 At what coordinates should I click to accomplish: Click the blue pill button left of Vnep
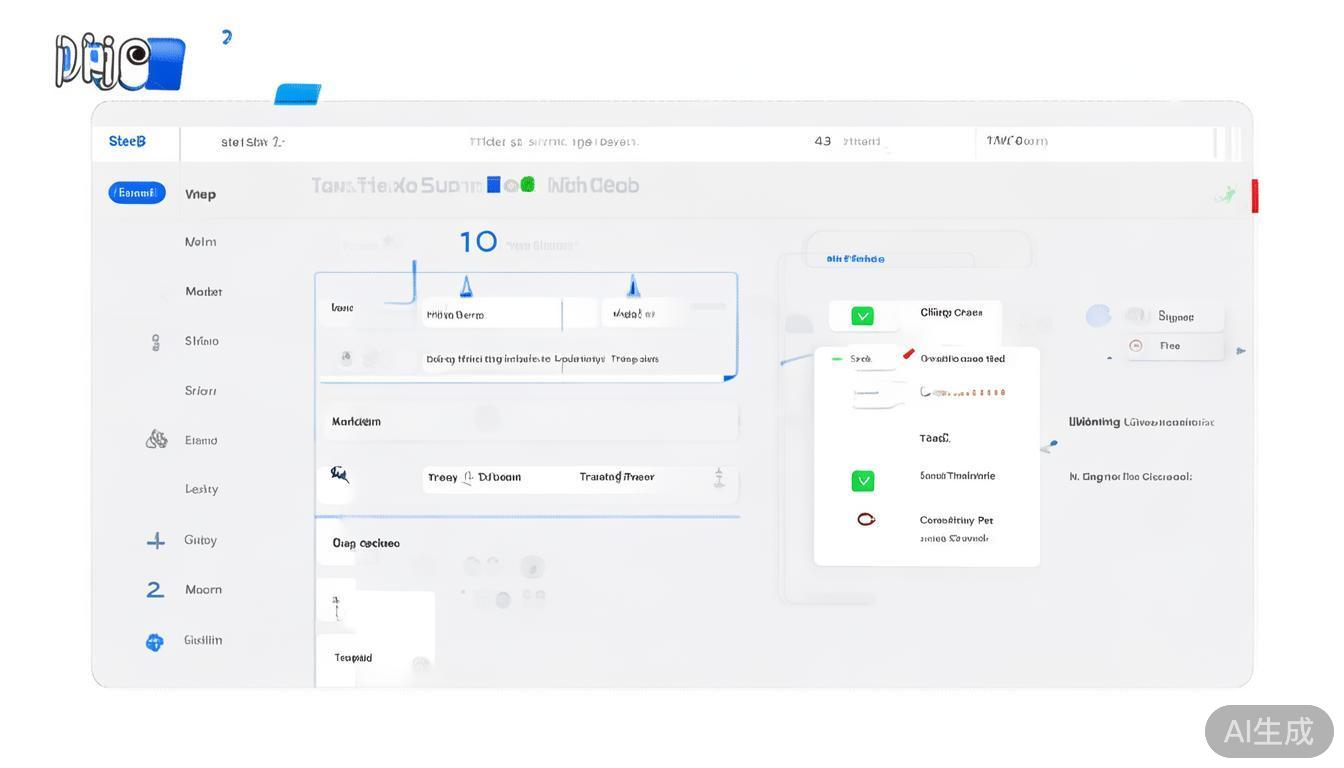coord(137,193)
